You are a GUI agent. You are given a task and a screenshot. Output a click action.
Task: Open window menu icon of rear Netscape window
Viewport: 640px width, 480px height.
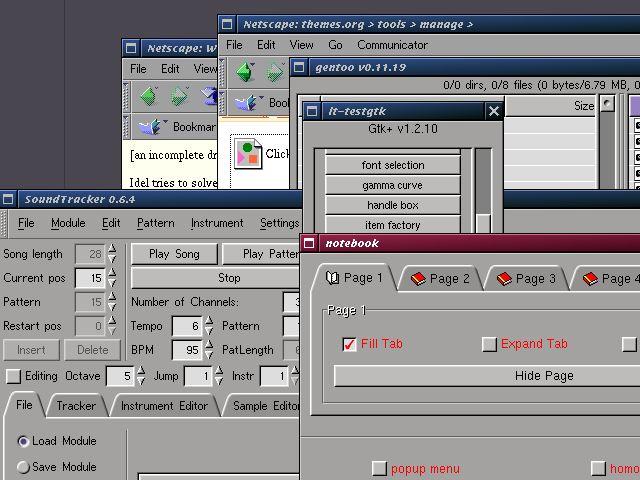pos(131,48)
